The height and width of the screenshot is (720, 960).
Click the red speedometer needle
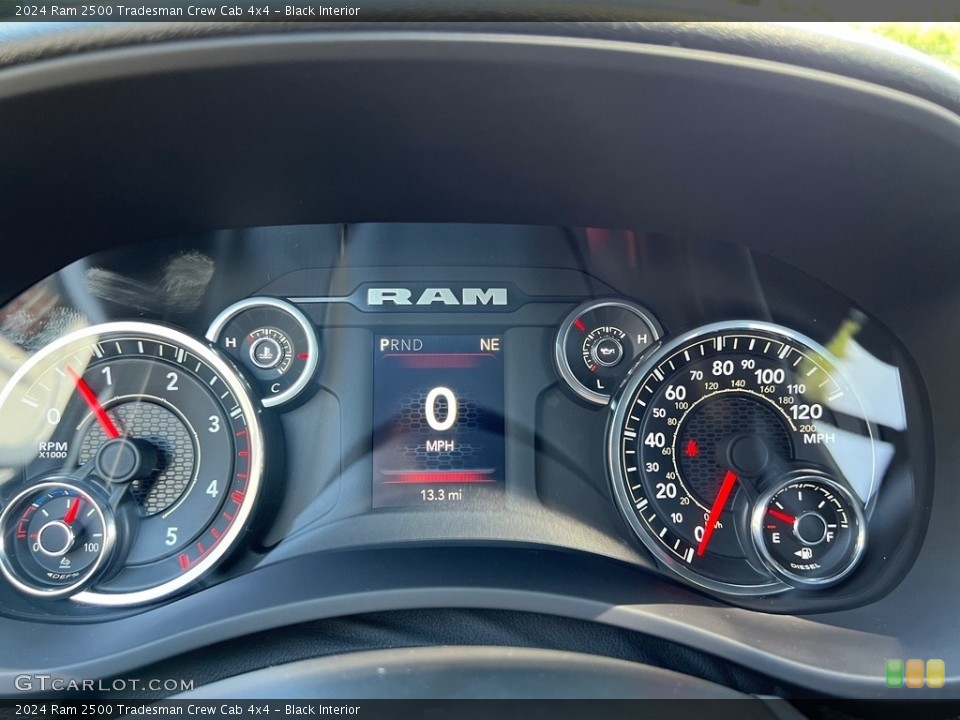717,513
